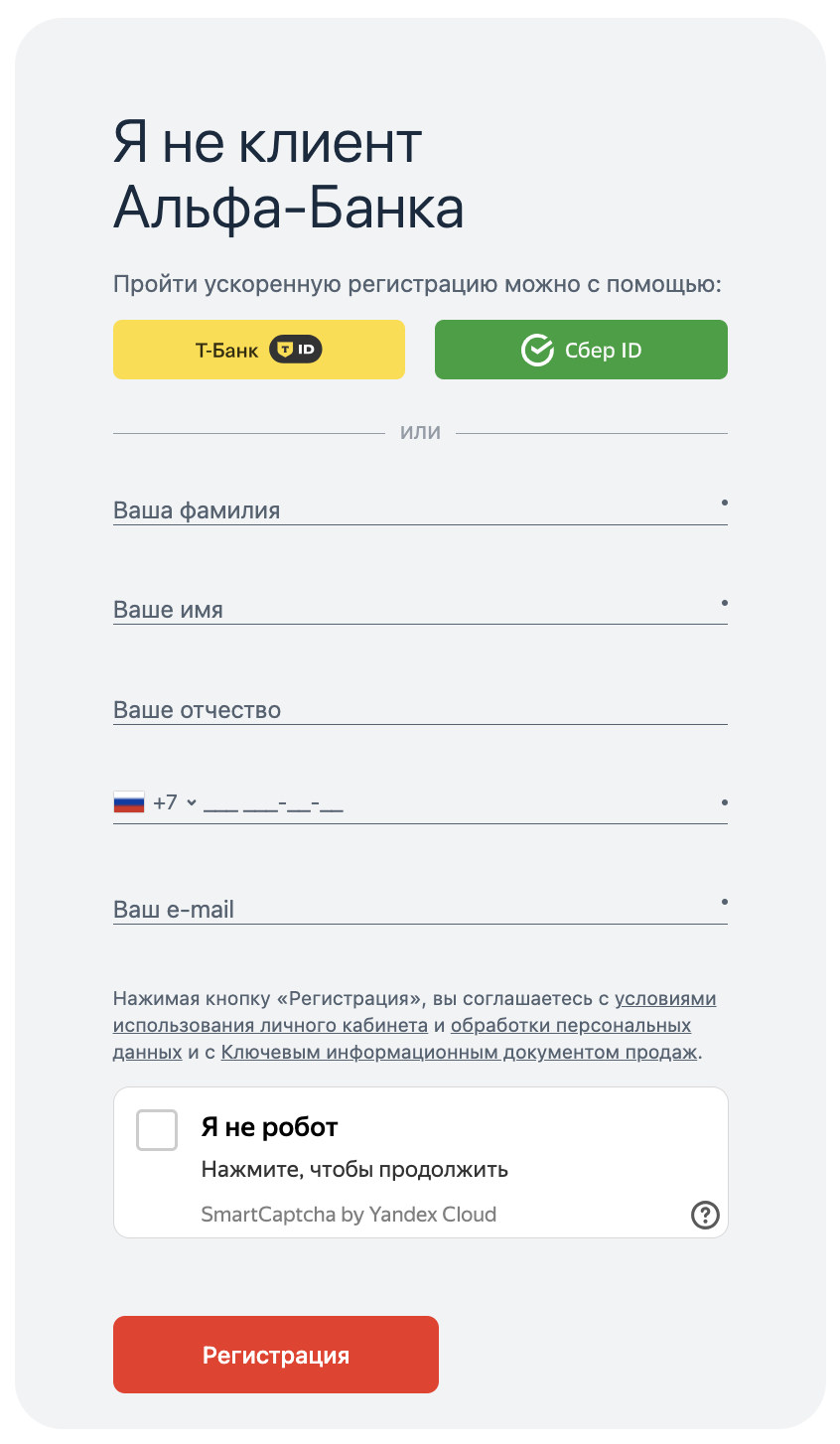The image size is (840, 1444).
Task: Open the "обработки персональных данных" link
Action: pyautogui.click(x=570, y=1026)
